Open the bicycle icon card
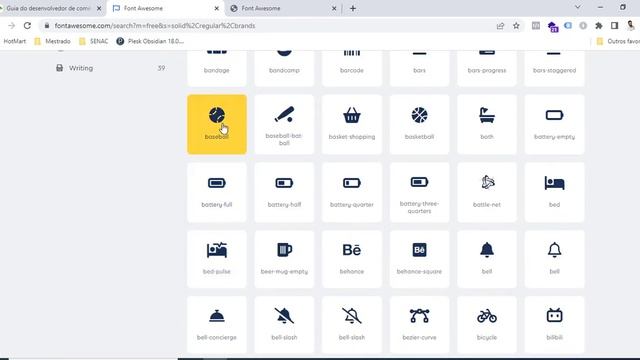Image resolution: width=640 pixels, height=360 pixels. (x=487, y=325)
